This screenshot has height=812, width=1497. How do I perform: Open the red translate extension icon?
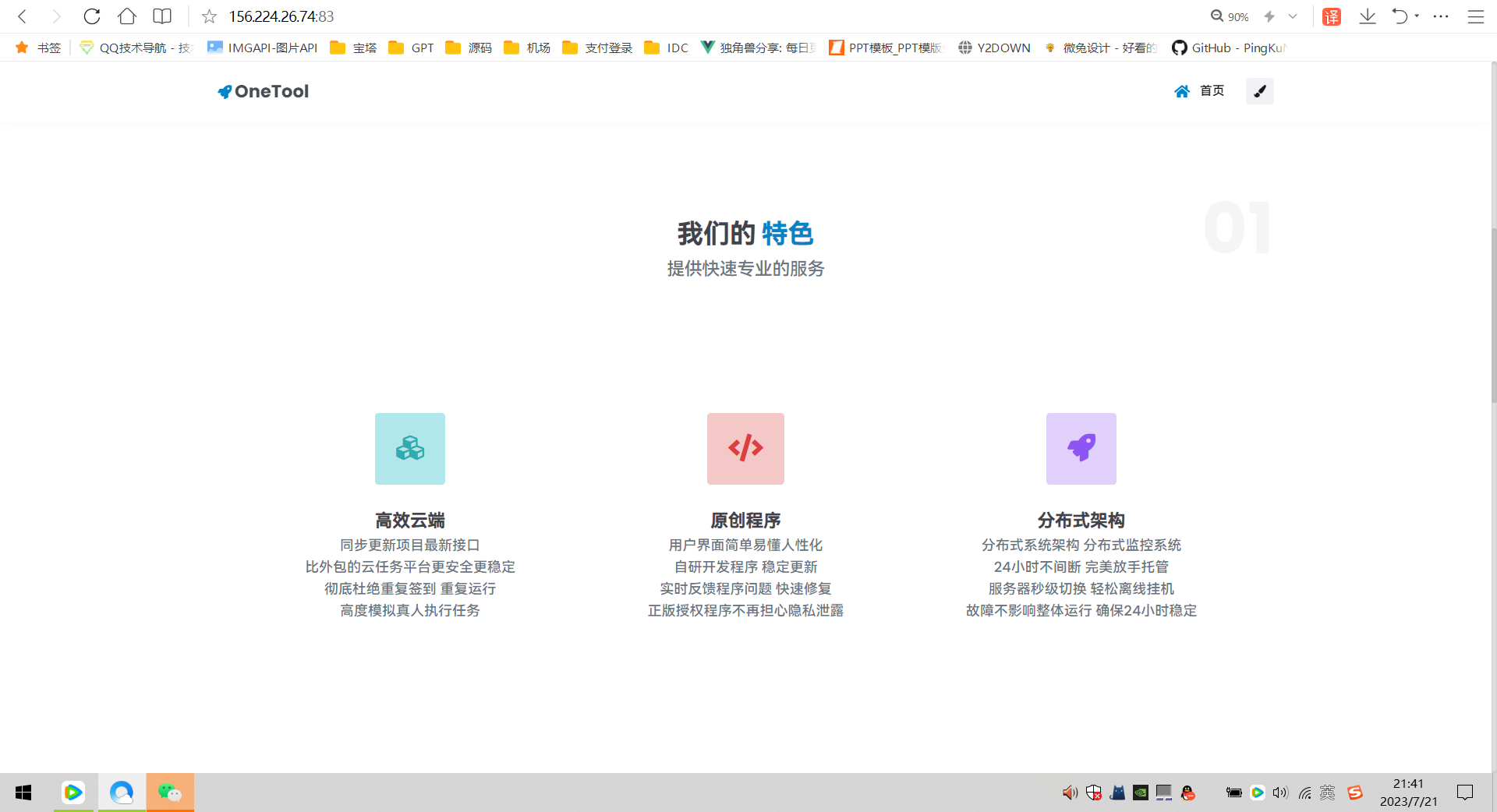(x=1332, y=16)
